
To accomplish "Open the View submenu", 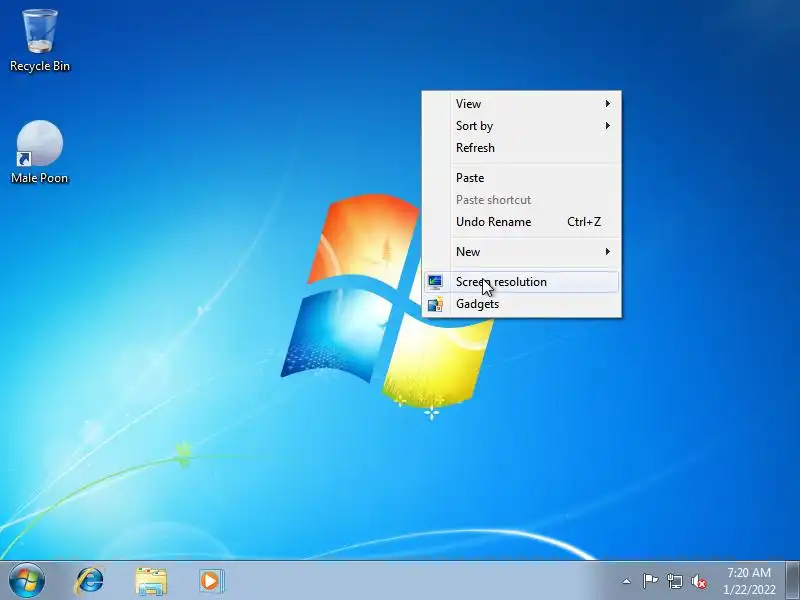I will click(x=521, y=104).
